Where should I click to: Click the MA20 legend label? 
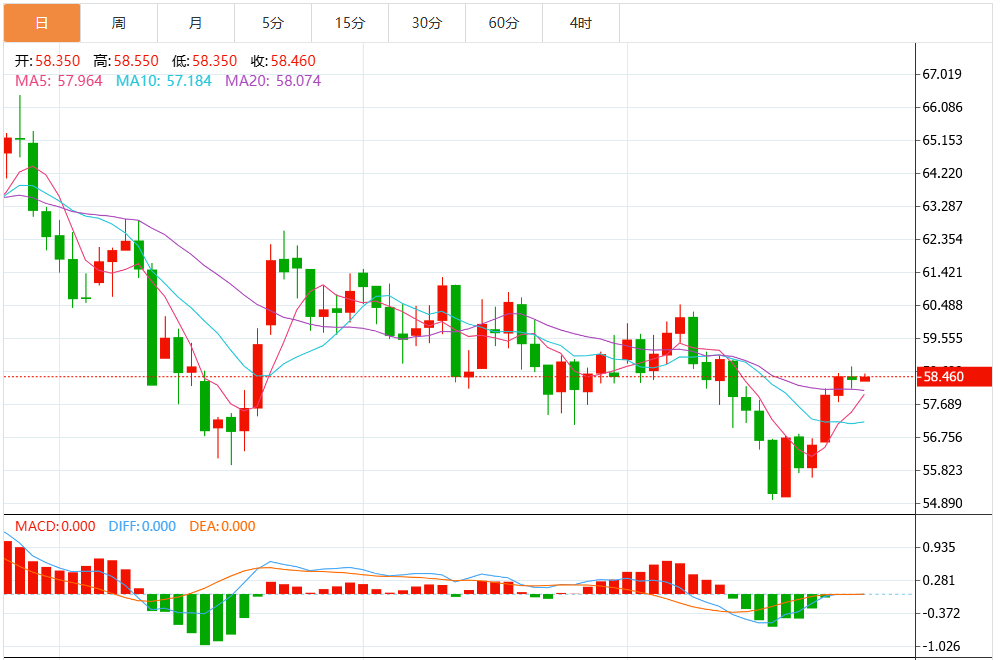[x=273, y=80]
